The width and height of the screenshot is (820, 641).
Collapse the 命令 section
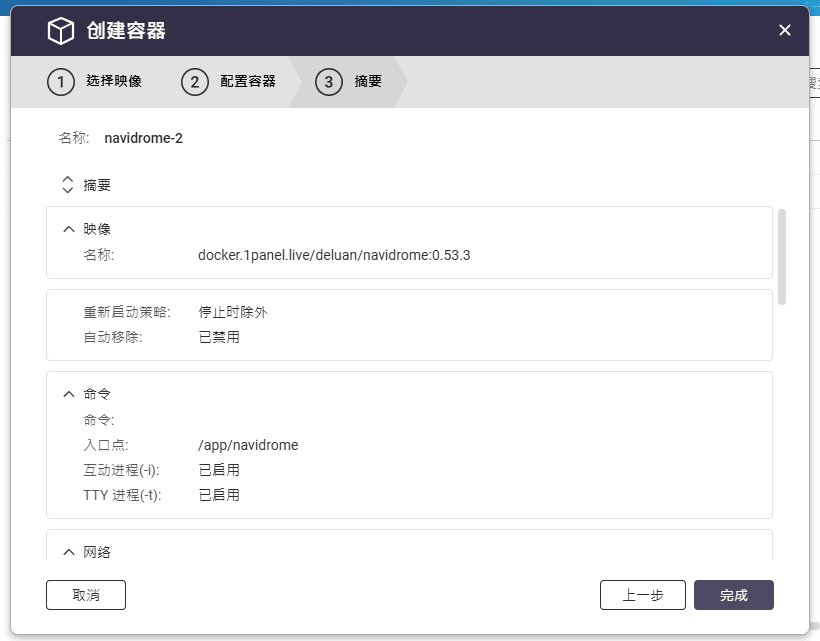click(69, 394)
